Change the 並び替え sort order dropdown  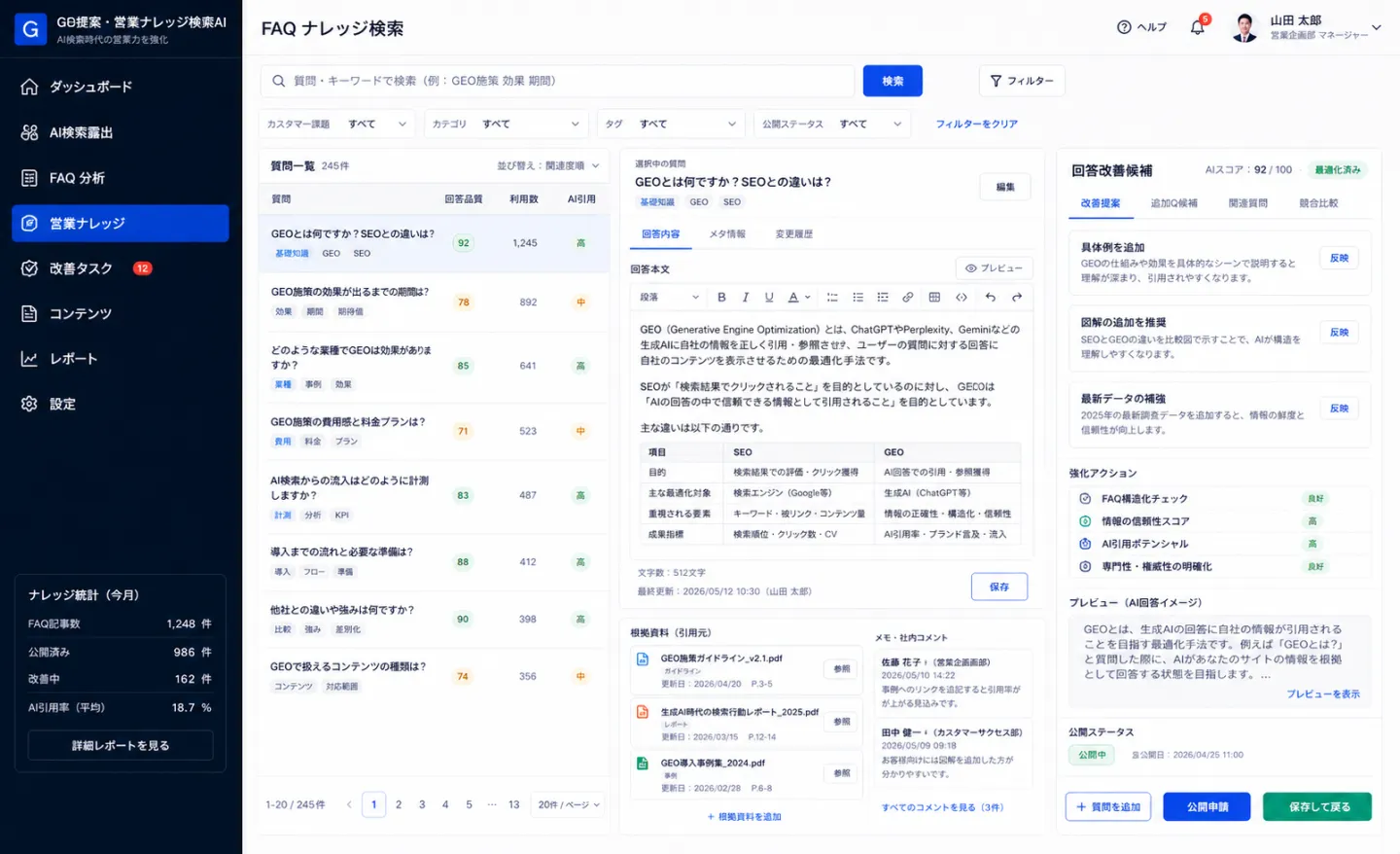548,166
